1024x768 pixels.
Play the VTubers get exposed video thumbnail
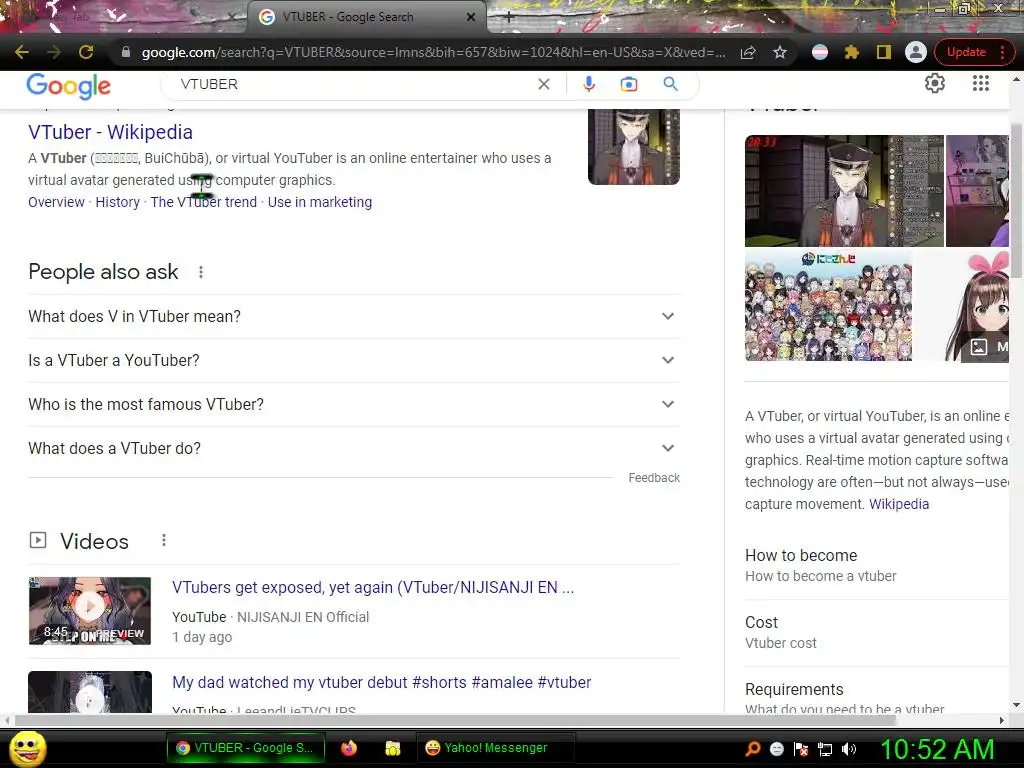click(x=89, y=611)
